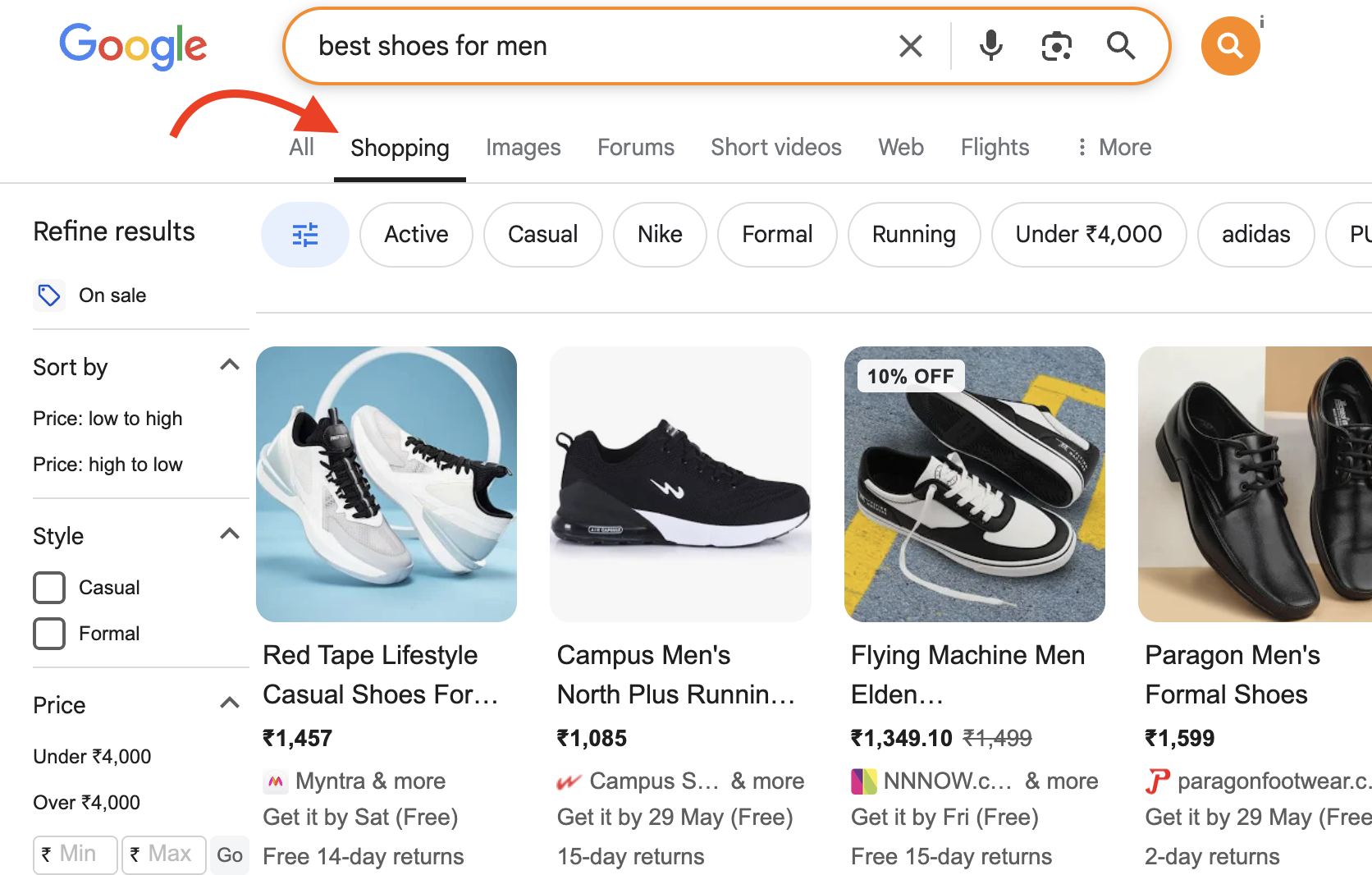Switch to the Web tab
1372x875 pixels.
click(x=901, y=147)
